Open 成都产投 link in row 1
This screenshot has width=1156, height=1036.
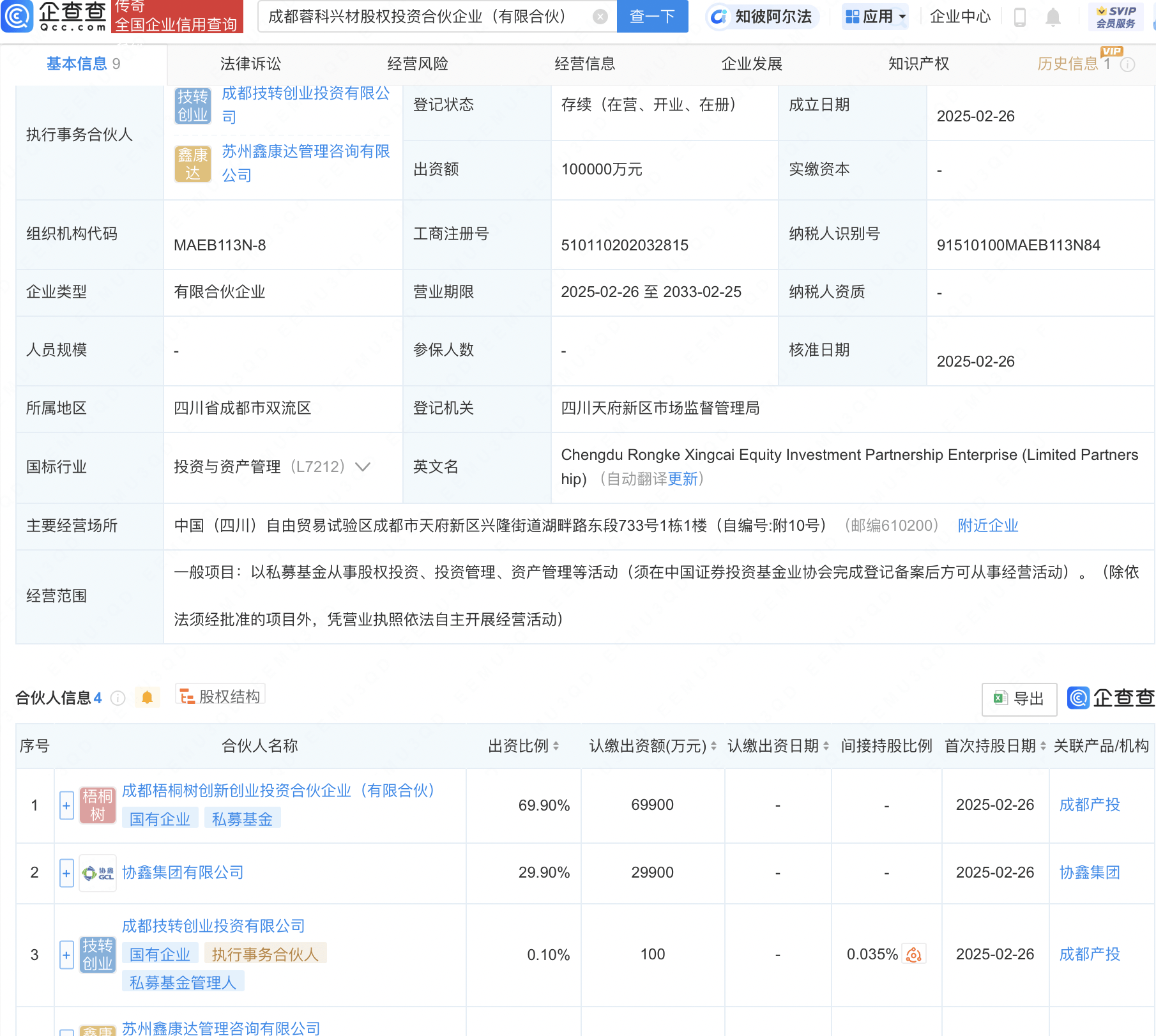pos(1090,805)
